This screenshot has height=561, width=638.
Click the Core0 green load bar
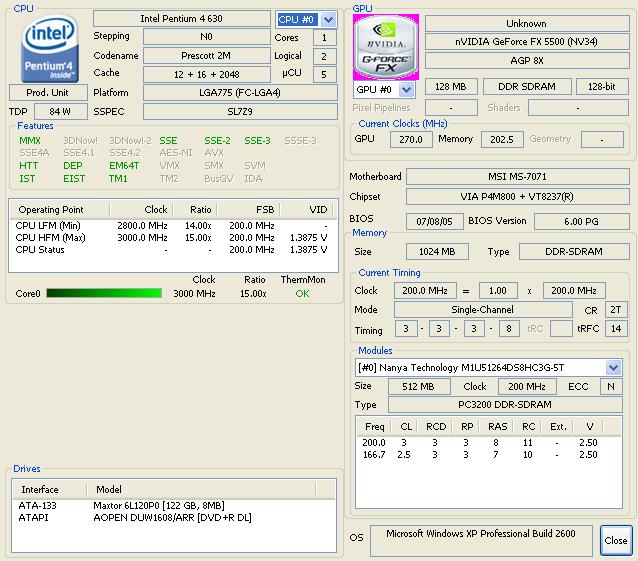(x=104, y=293)
